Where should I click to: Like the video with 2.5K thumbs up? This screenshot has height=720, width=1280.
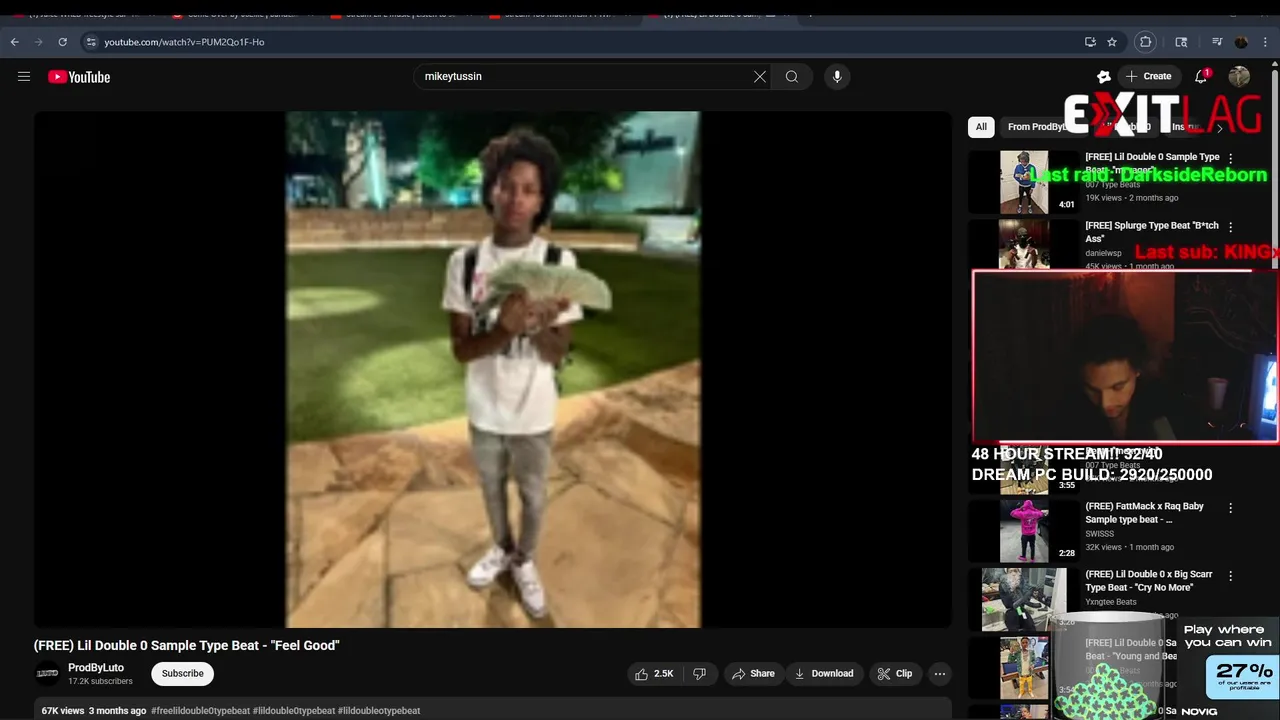[654, 674]
